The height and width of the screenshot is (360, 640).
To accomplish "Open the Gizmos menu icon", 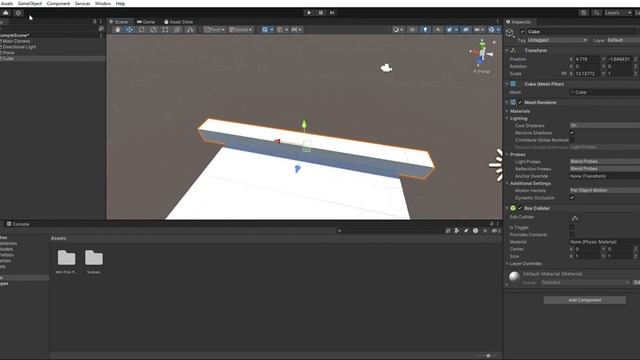I will [x=493, y=29].
